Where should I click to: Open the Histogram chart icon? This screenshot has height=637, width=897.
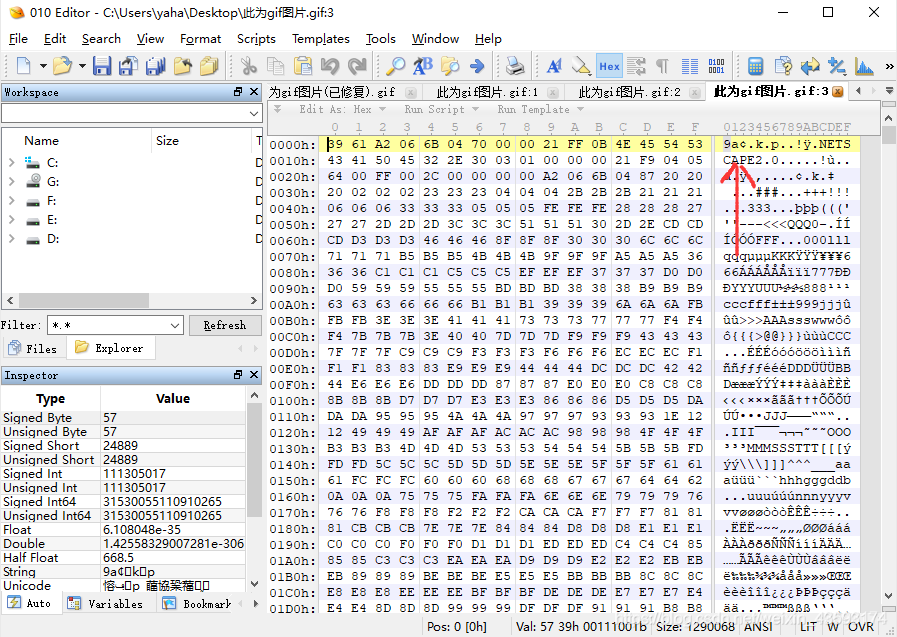[x=864, y=66]
